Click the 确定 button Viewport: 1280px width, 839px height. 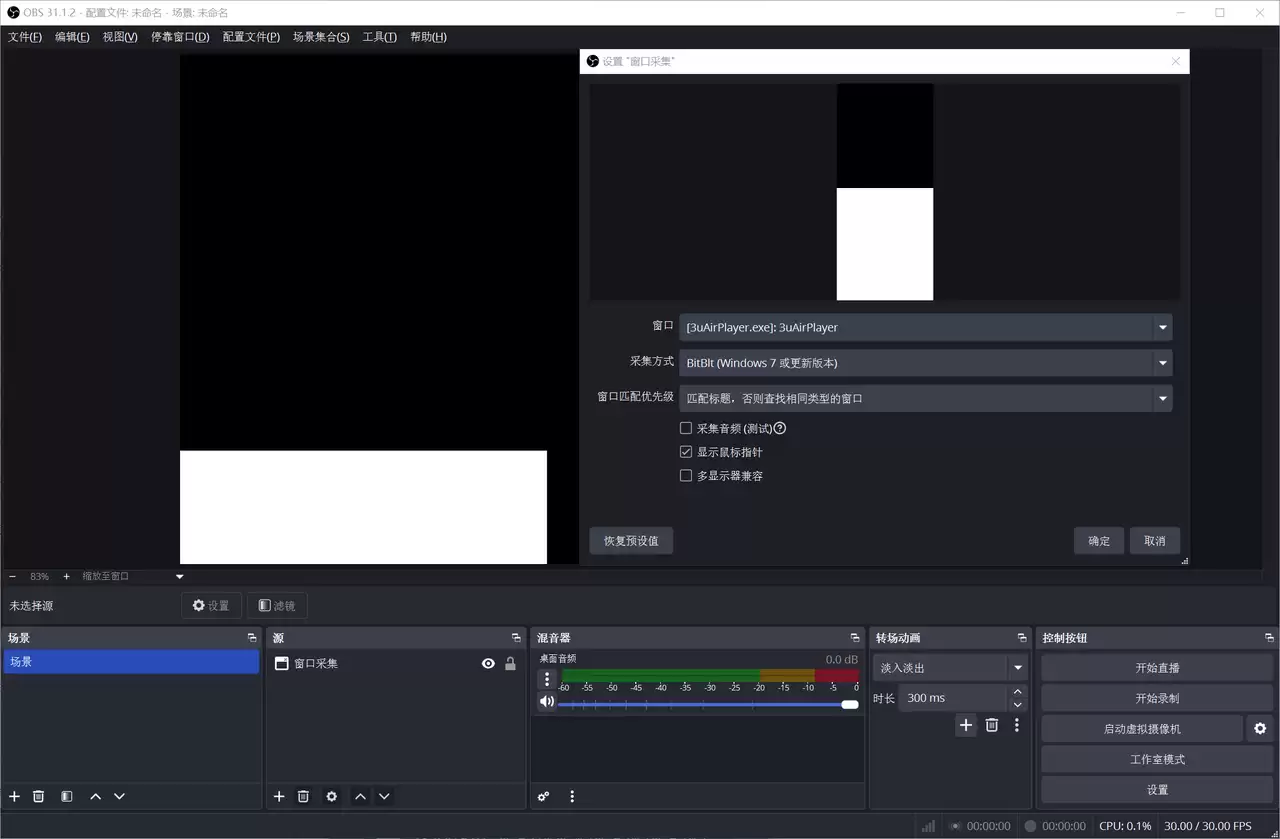click(1099, 541)
